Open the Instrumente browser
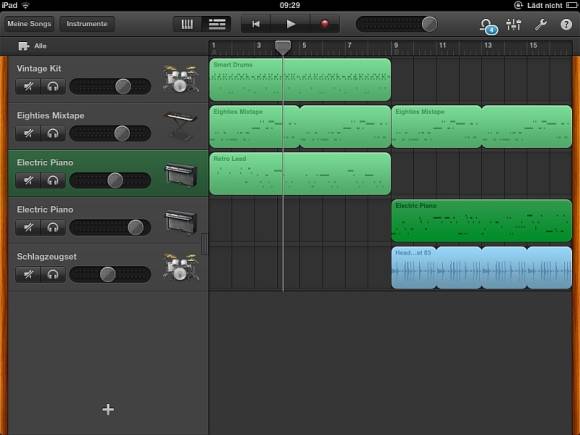Viewport: 580px width, 435px height. coord(87,24)
